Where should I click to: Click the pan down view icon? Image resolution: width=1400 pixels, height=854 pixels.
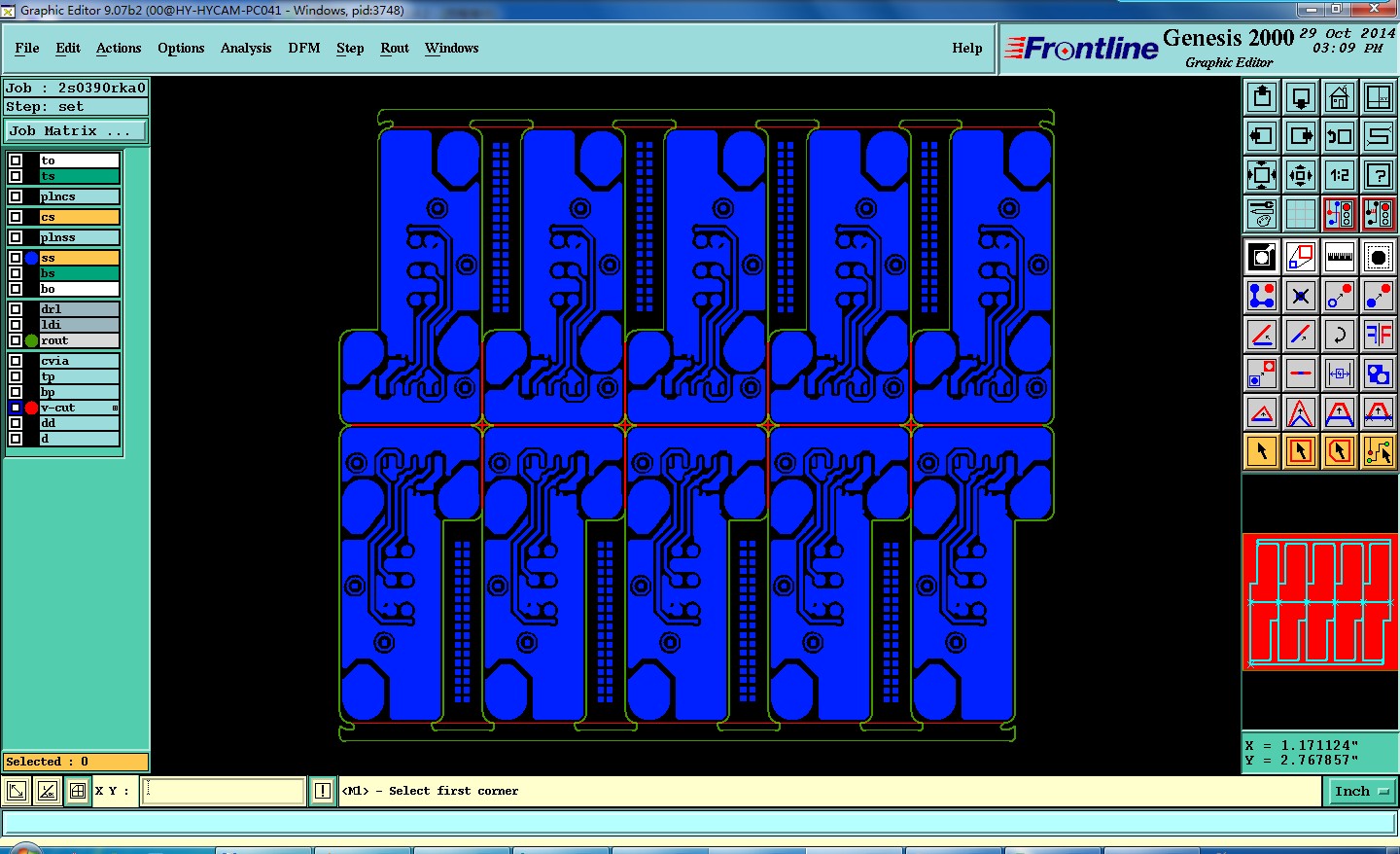1301,97
